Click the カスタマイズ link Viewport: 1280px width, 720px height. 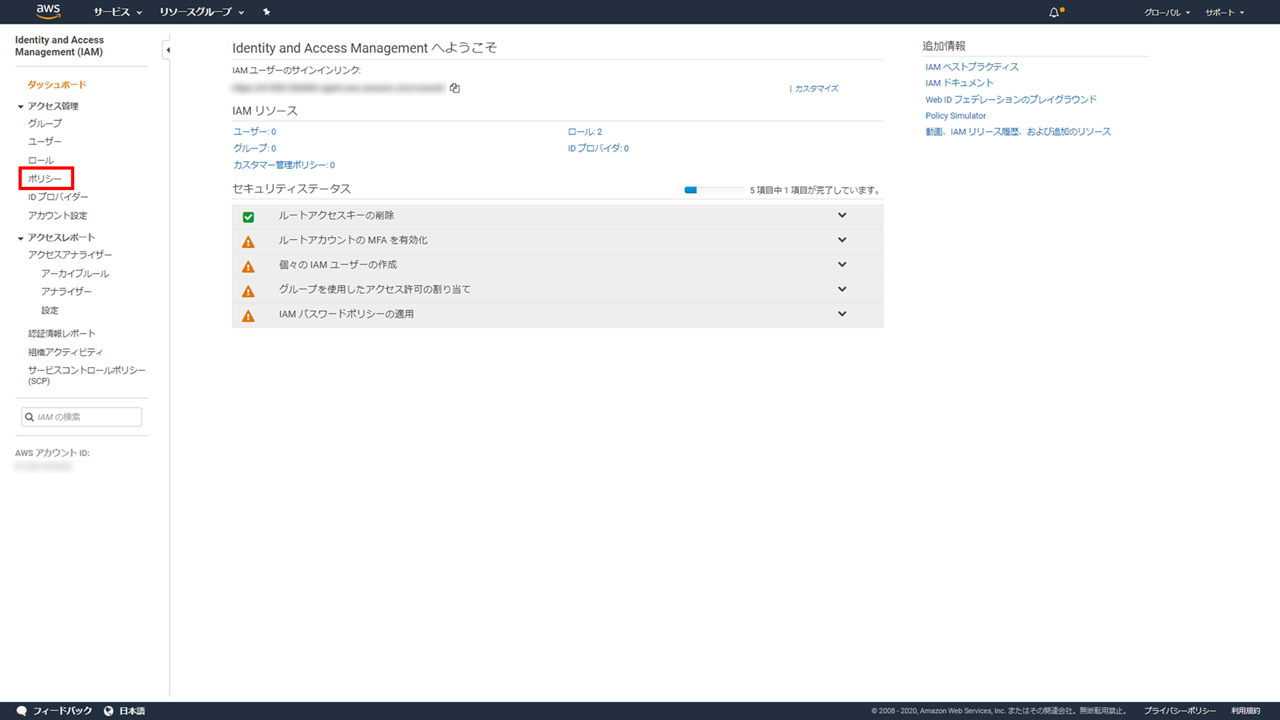tap(816, 89)
